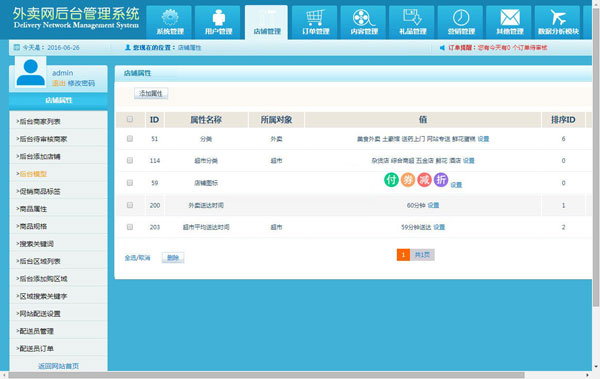Click 设置 link in row ID 114
Screen dimensions: 600x379
point(468,161)
